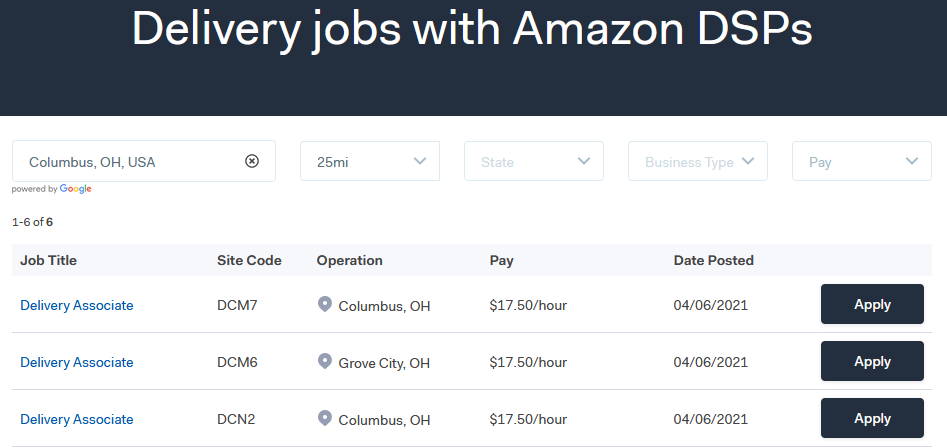Screen dimensions: 947x448
Task: Click the Pay column header
Action: point(501,260)
